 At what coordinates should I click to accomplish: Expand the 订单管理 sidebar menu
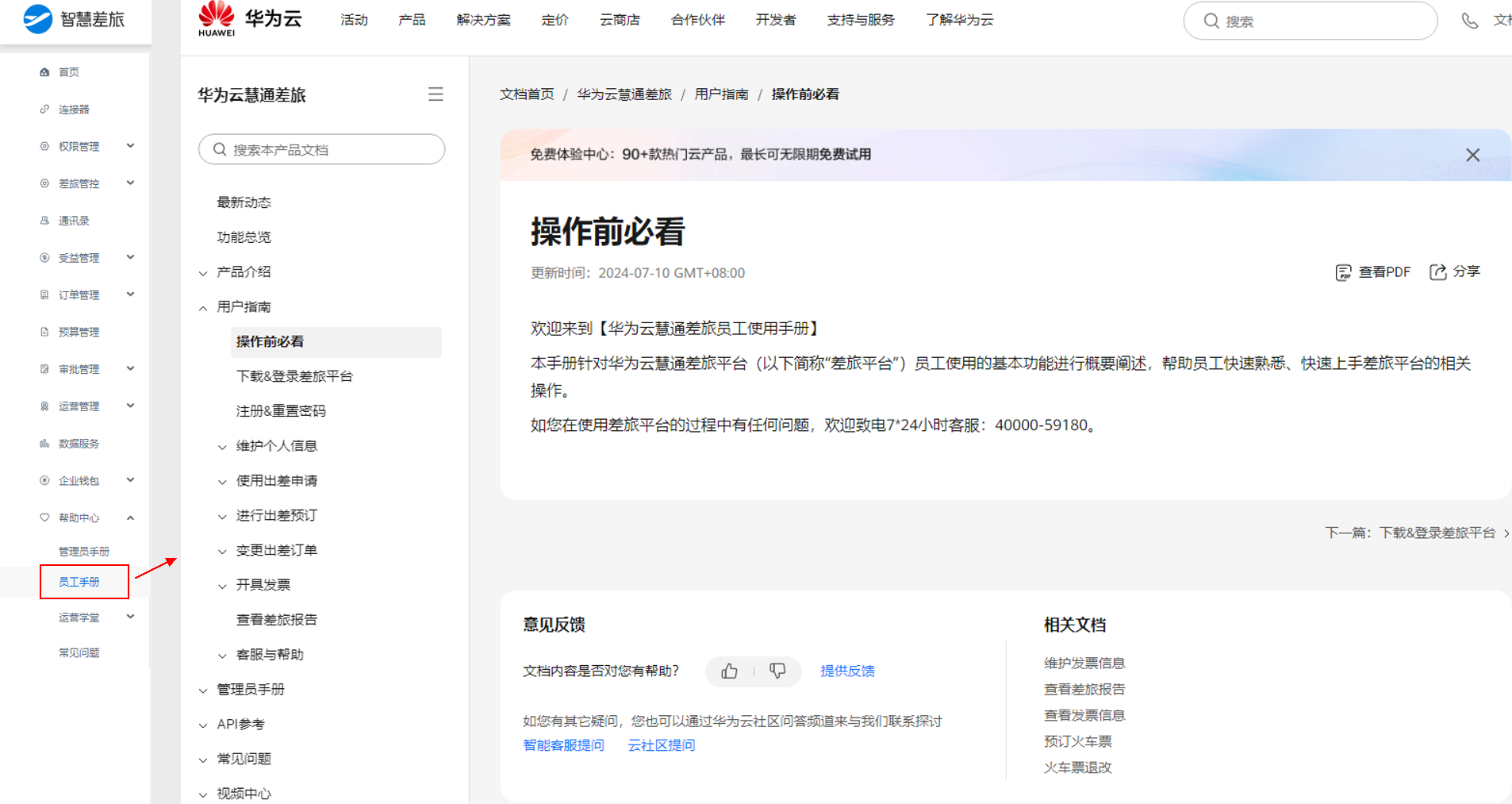(130, 294)
